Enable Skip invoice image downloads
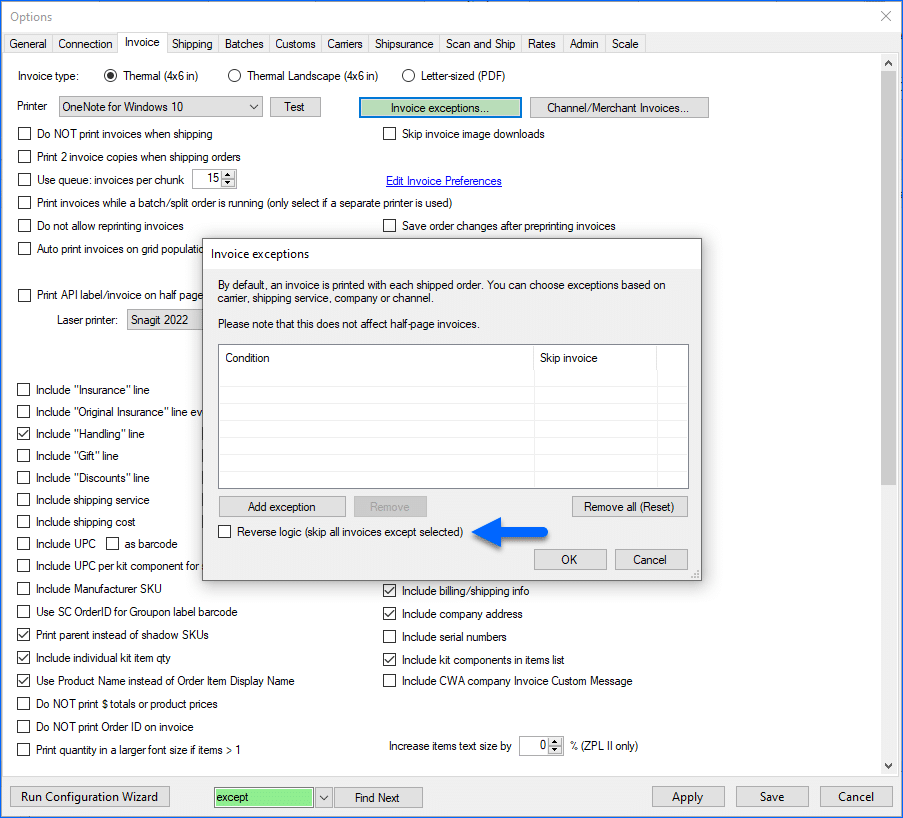Viewport: 903px width, 818px height. pos(390,134)
